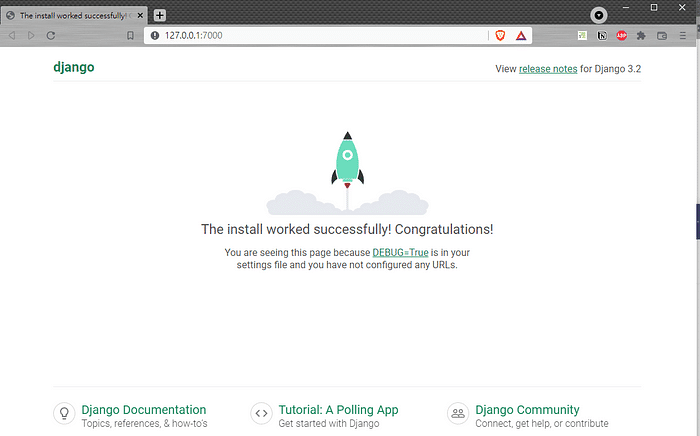Open the Brave Wallet icon

[661, 35]
